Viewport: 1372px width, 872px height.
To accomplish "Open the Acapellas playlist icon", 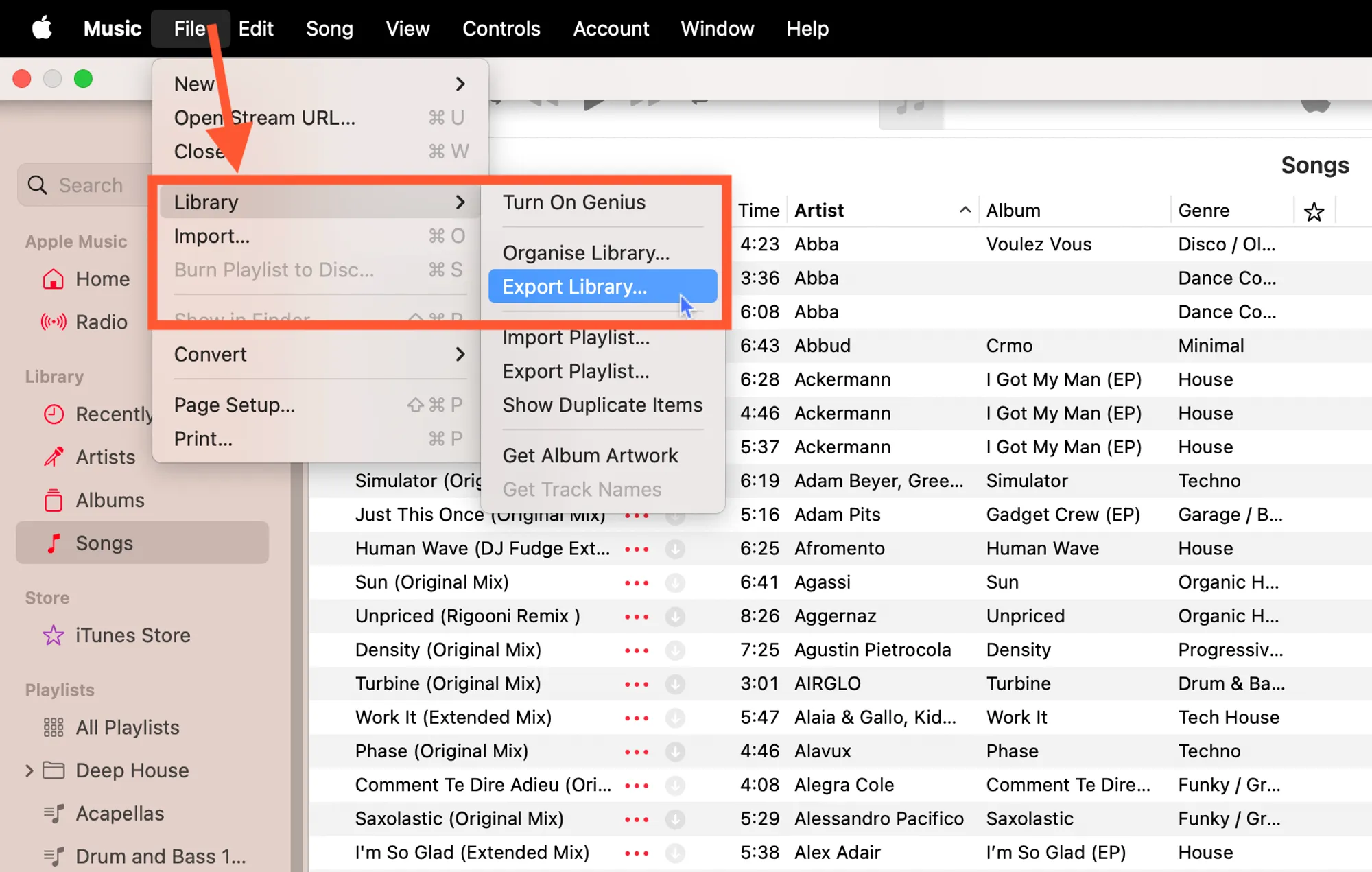I will (54, 814).
